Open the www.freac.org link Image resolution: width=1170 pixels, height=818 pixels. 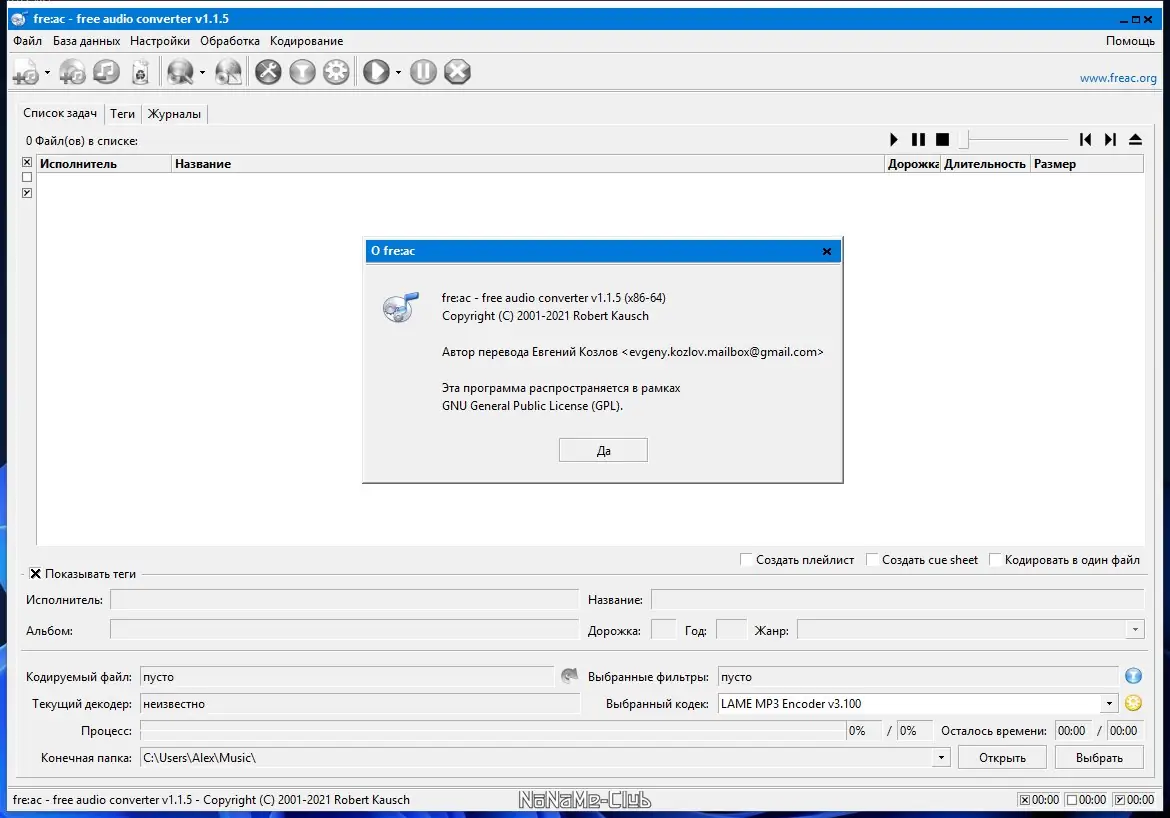[1118, 78]
